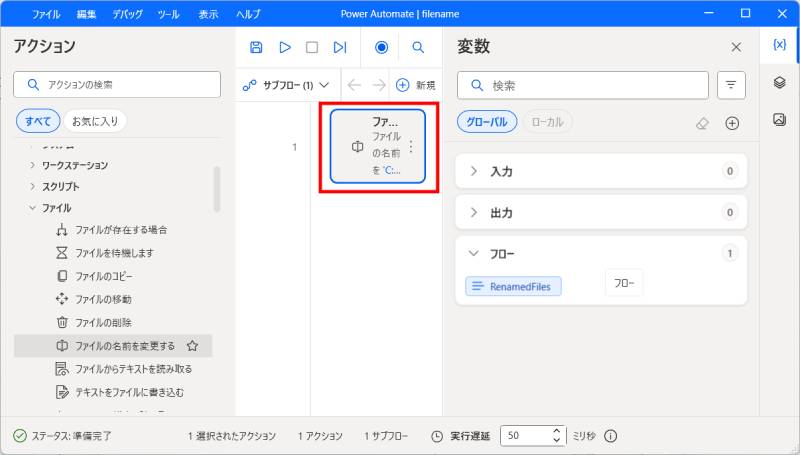Collapse the ファイル group
800x455 pixels.
click(33, 208)
